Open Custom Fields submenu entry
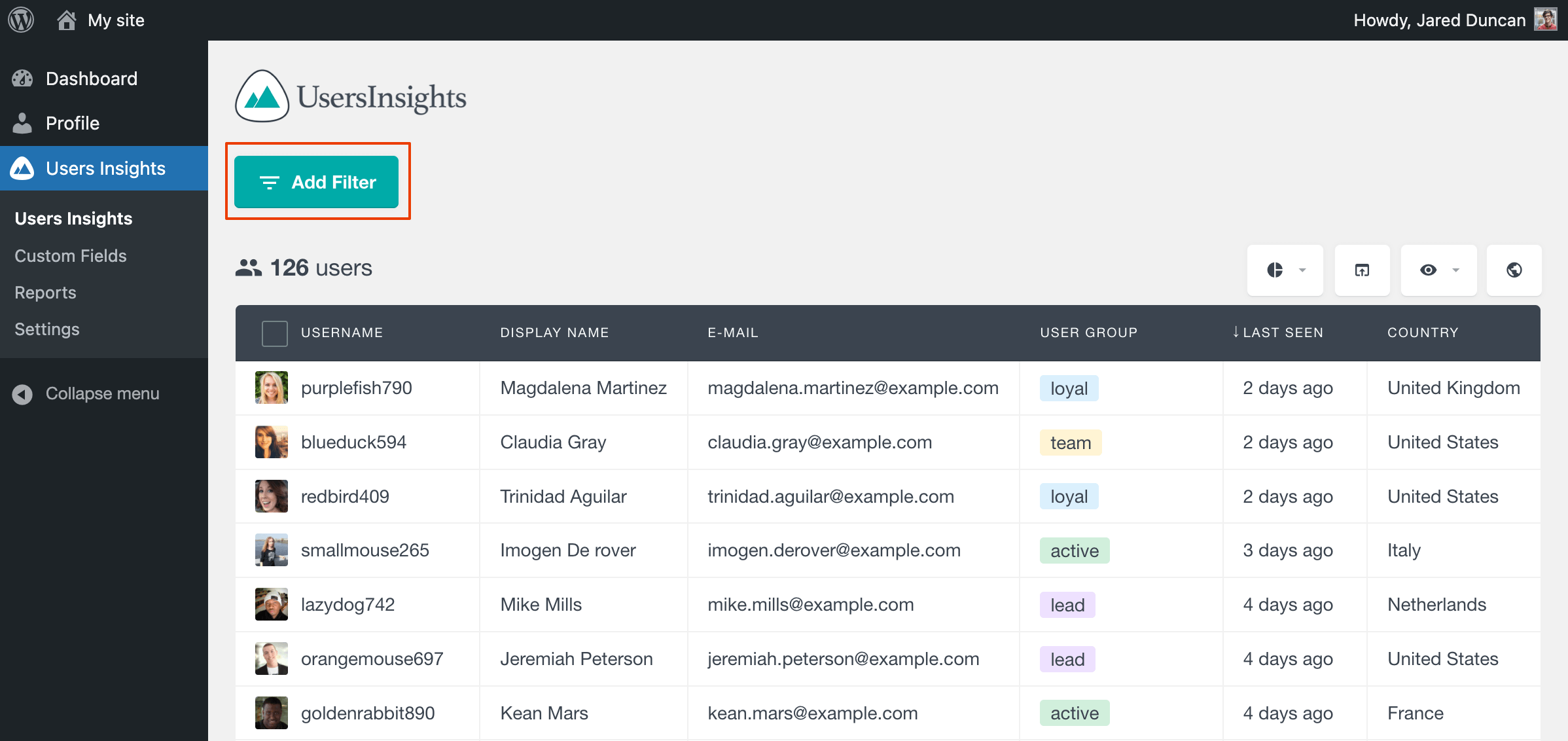The image size is (1568, 741). [x=71, y=256]
